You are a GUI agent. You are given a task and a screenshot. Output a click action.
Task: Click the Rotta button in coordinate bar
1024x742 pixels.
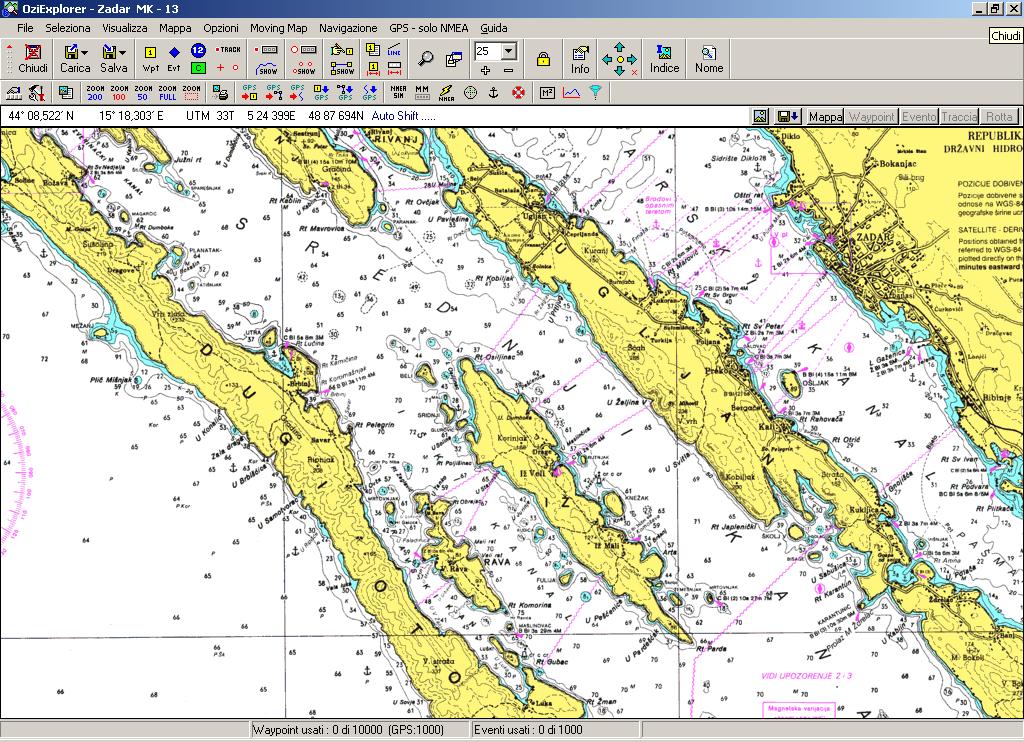point(999,116)
